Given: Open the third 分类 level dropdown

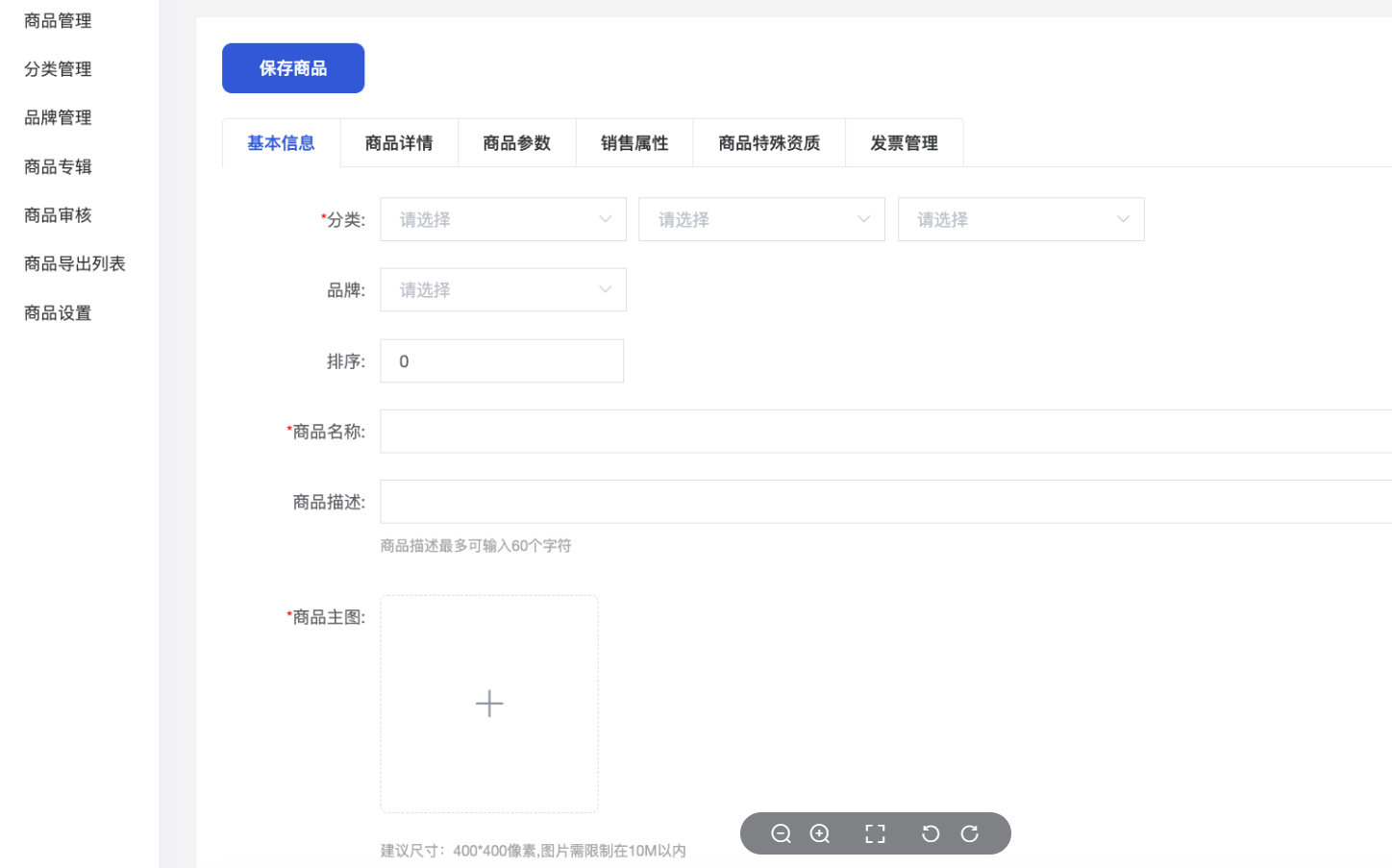Looking at the screenshot, I should pyautogui.click(x=1020, y=220).
